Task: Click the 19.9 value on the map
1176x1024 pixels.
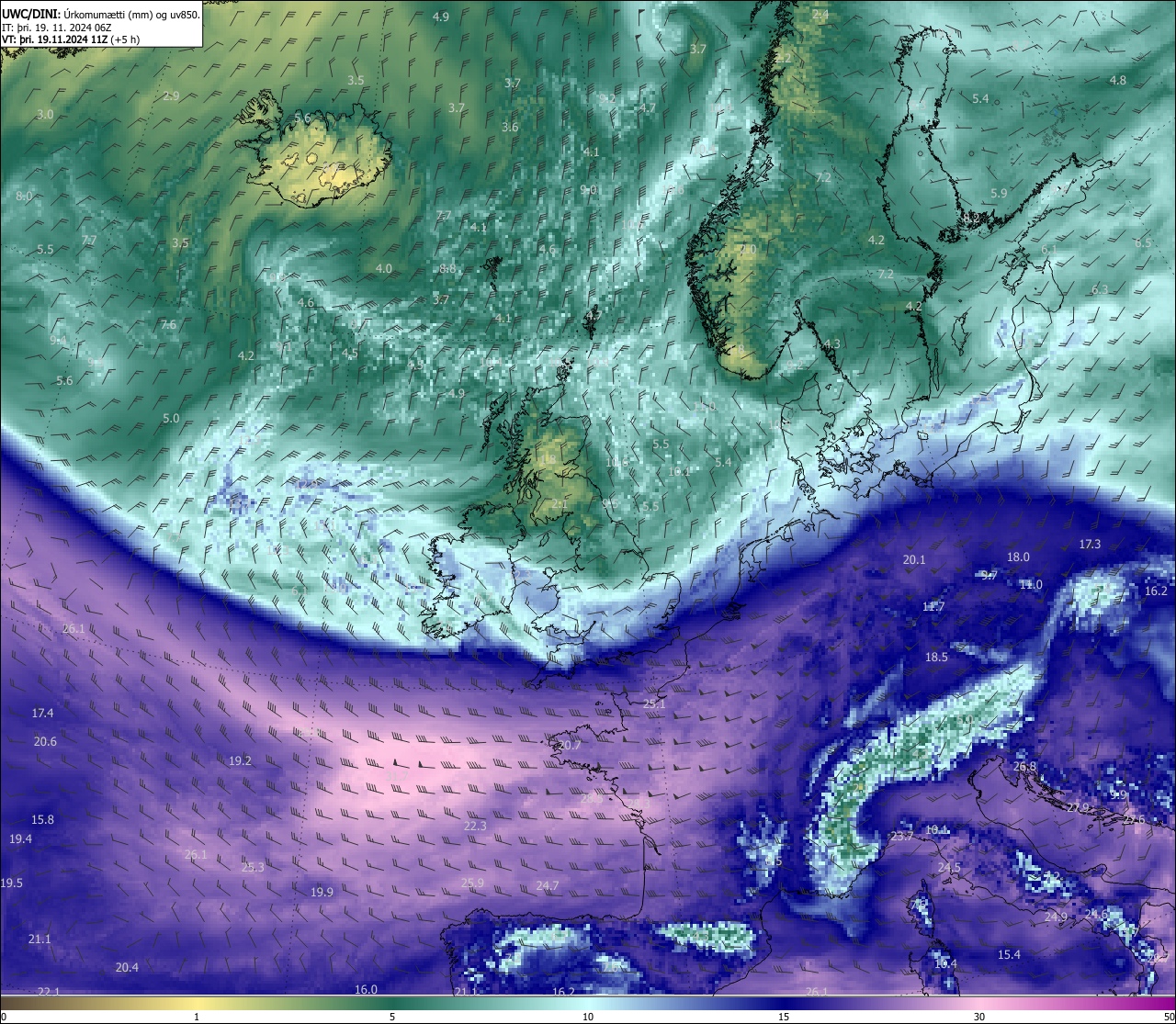Action: pyautogui.click(x=322, y=893)
